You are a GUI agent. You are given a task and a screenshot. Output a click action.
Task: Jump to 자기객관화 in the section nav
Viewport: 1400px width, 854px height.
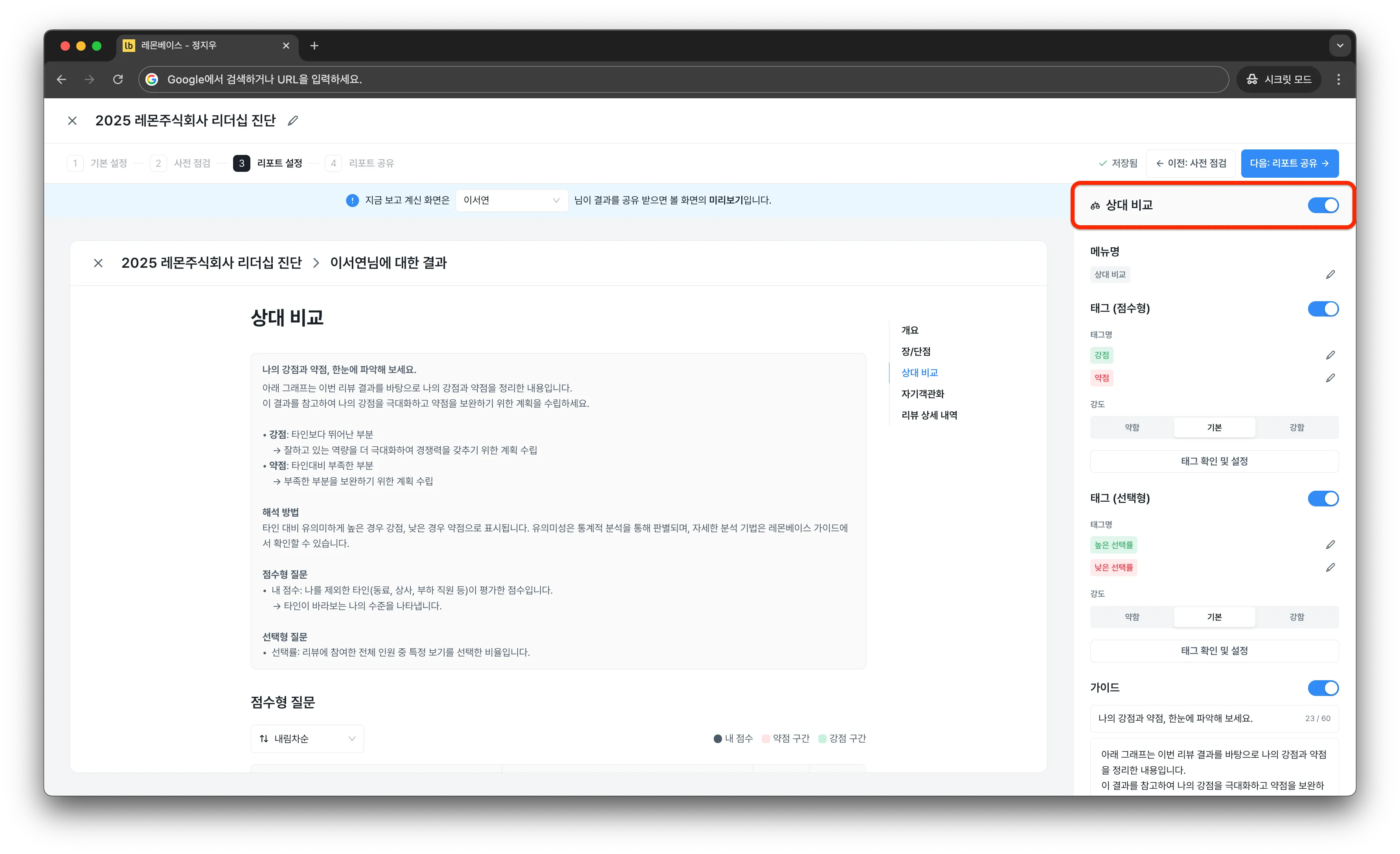(922, 394)
